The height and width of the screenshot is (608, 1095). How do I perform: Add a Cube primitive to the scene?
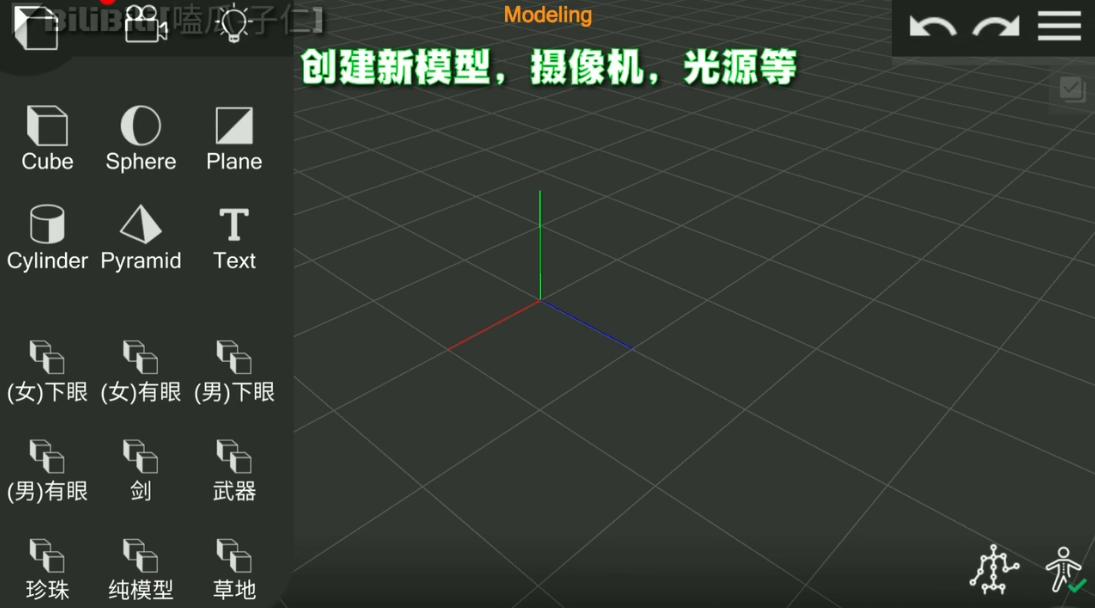(x=47, y=138)
